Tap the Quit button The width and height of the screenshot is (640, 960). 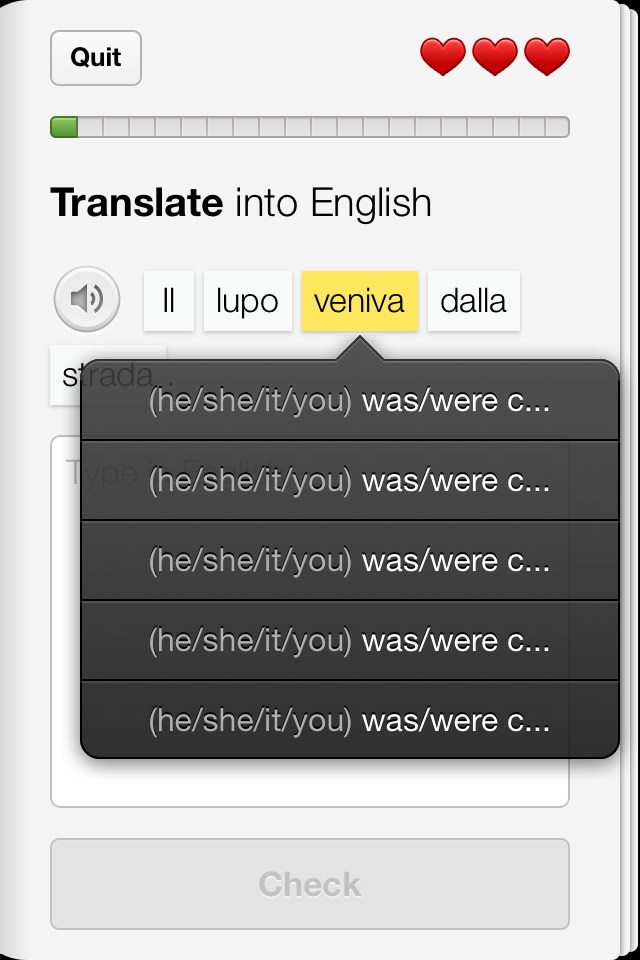click(96, 58)
